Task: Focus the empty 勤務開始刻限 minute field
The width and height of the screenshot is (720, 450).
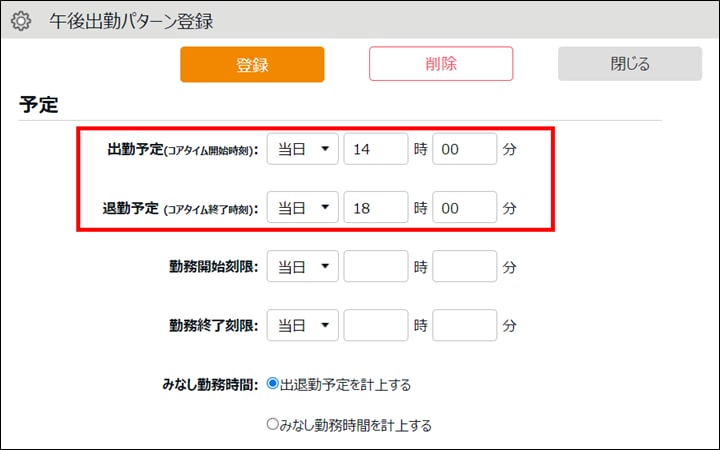Action: [464, 268]
